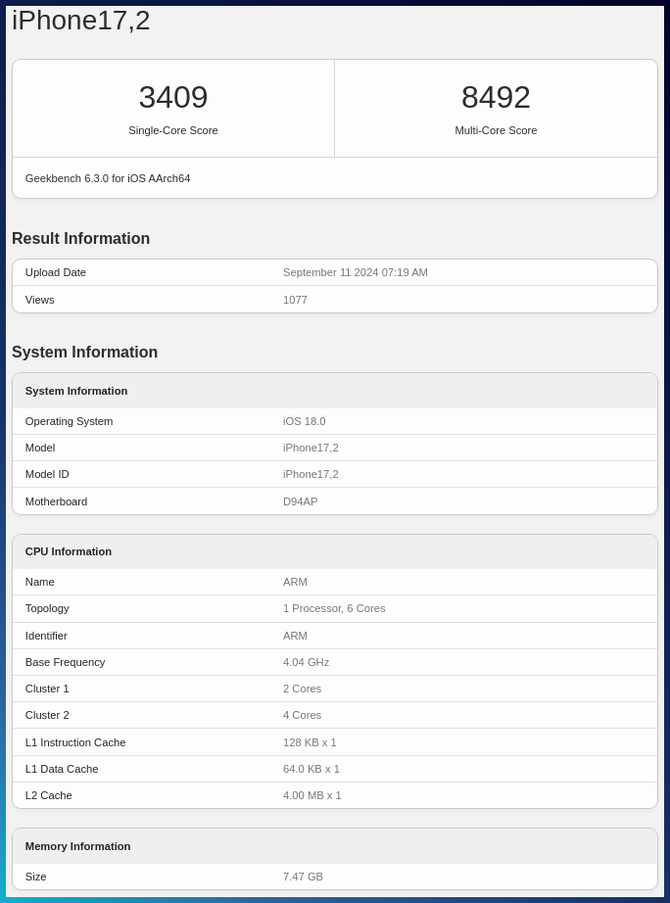Screen dimensions: 670x903
Task: Click the Cluster 1 label
Action: [47, 689]
